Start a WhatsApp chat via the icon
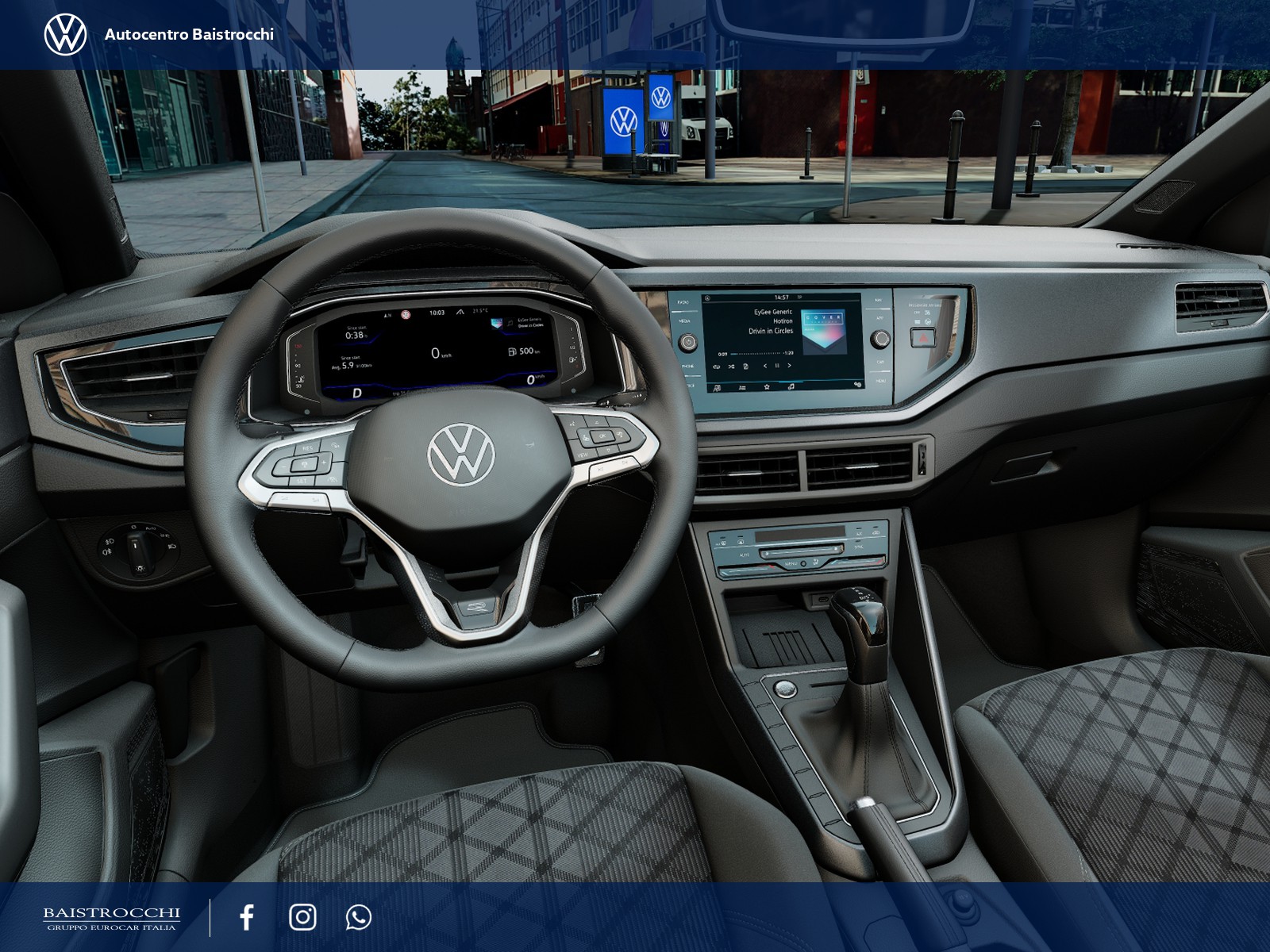The image size is (1270, 952). tap(359, 917)
